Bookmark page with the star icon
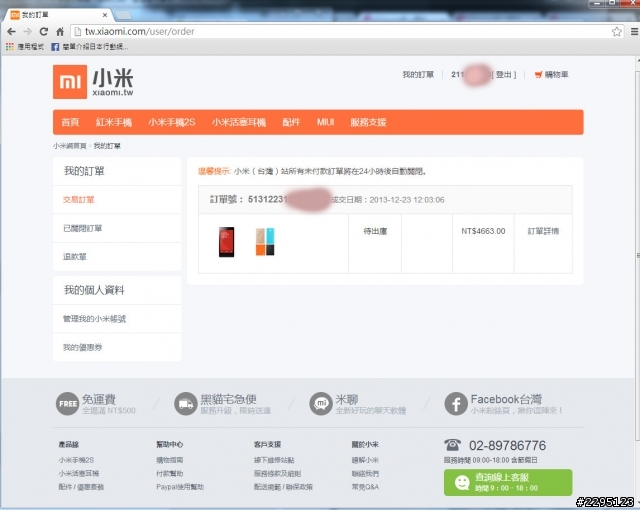Screen dimensions: 640x510 (x=617, y=31)
